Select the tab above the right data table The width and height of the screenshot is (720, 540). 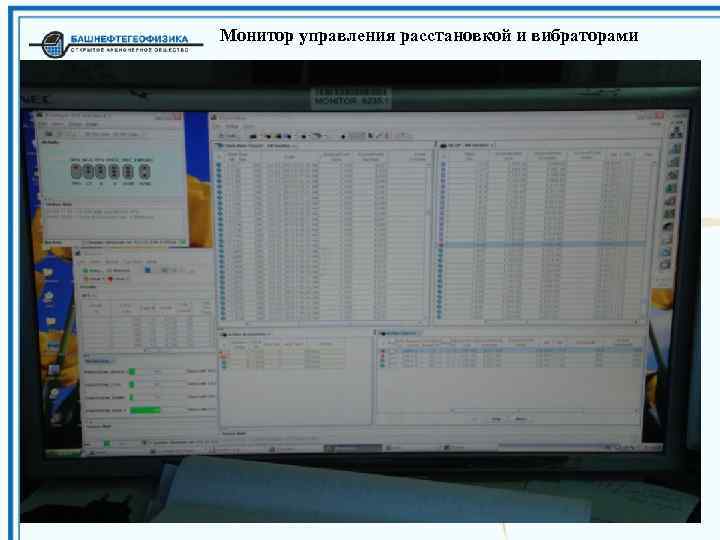click(467, 145)
